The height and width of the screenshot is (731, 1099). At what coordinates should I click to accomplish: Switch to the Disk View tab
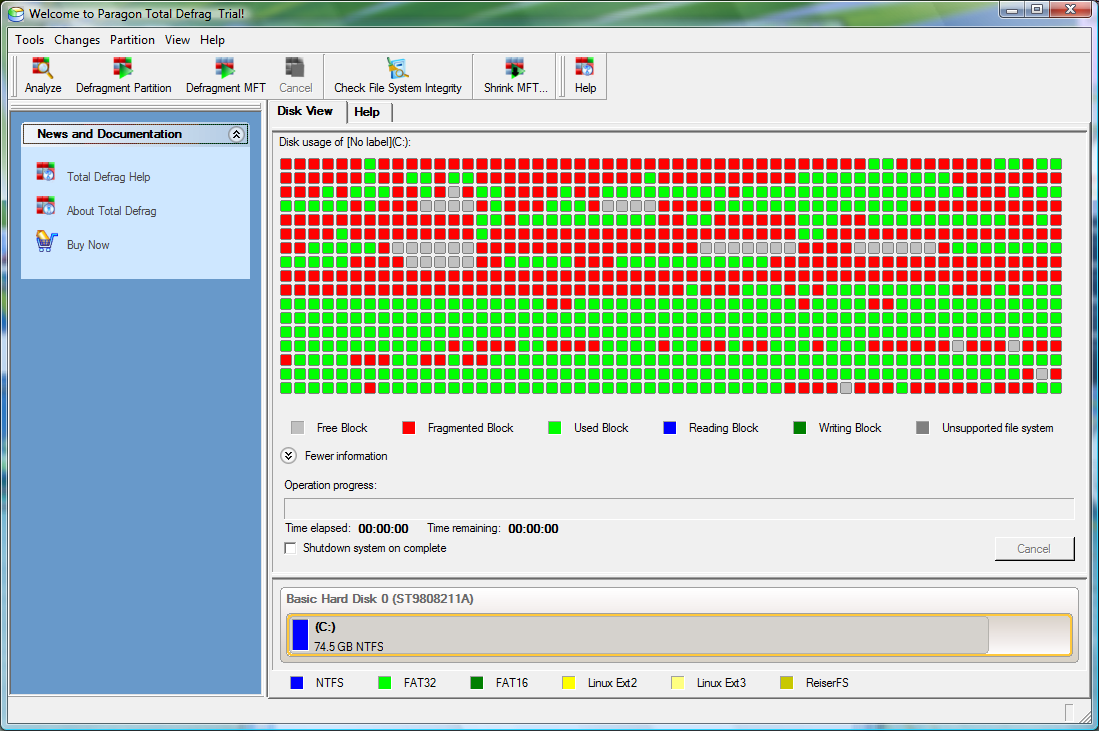pyautogui.click(x=305, y=111)
